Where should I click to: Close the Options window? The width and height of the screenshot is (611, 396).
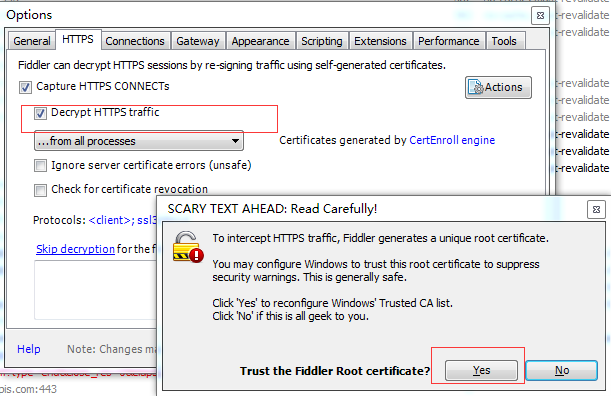(540, 16)
